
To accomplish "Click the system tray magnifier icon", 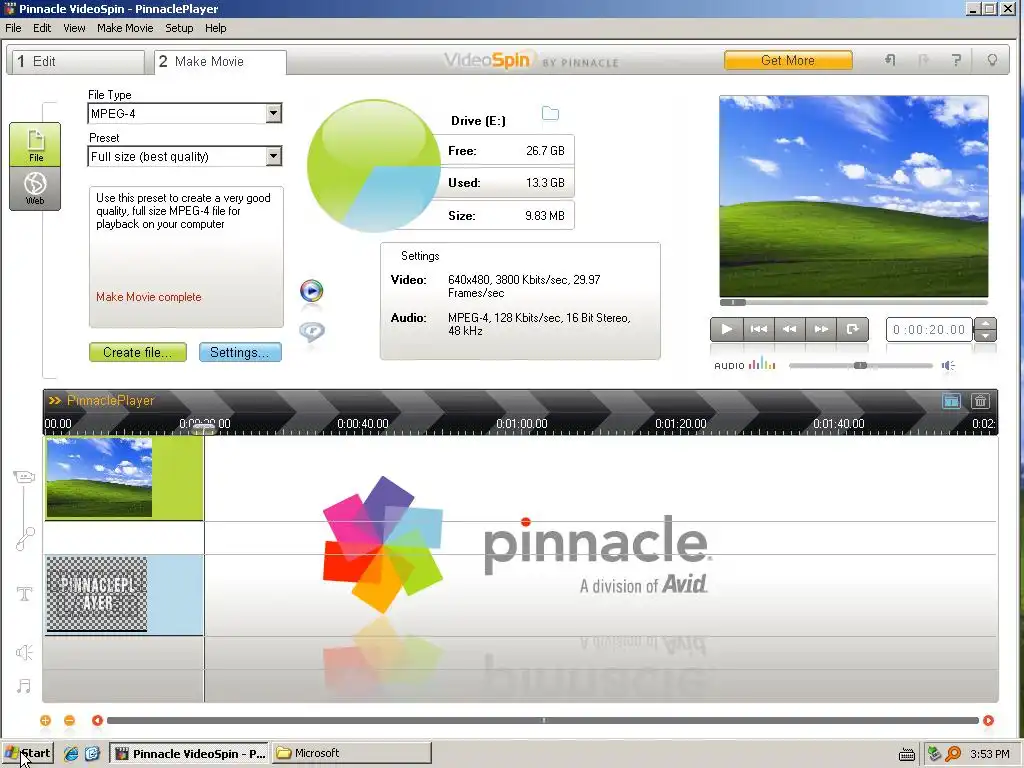I will pyautogui.click(x=953, y=754).
